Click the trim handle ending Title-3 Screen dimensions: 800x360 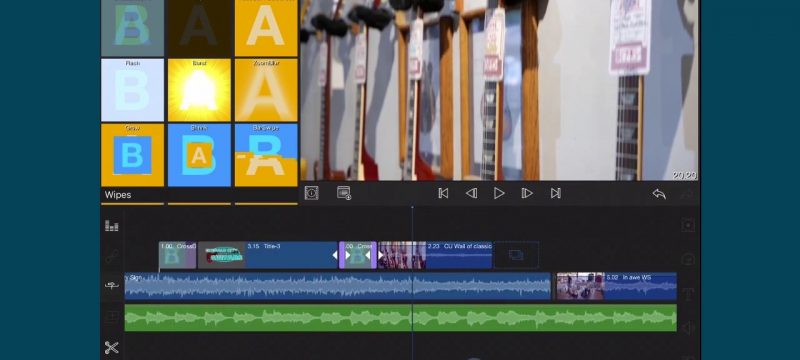[x=335, y=254]
